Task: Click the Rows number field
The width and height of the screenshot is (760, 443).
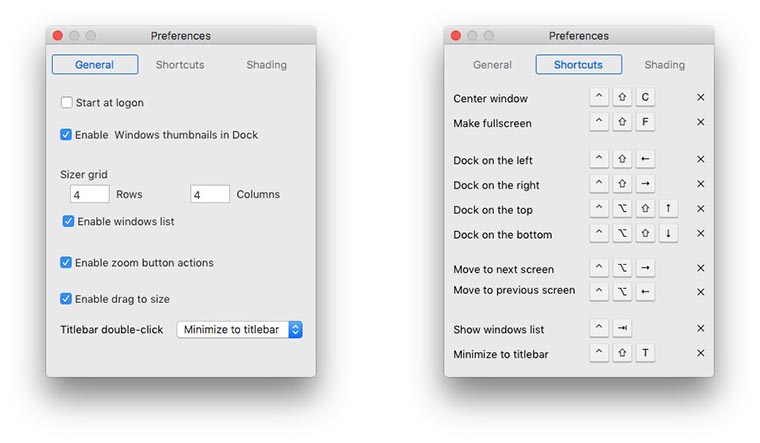Action: (89, 195)
